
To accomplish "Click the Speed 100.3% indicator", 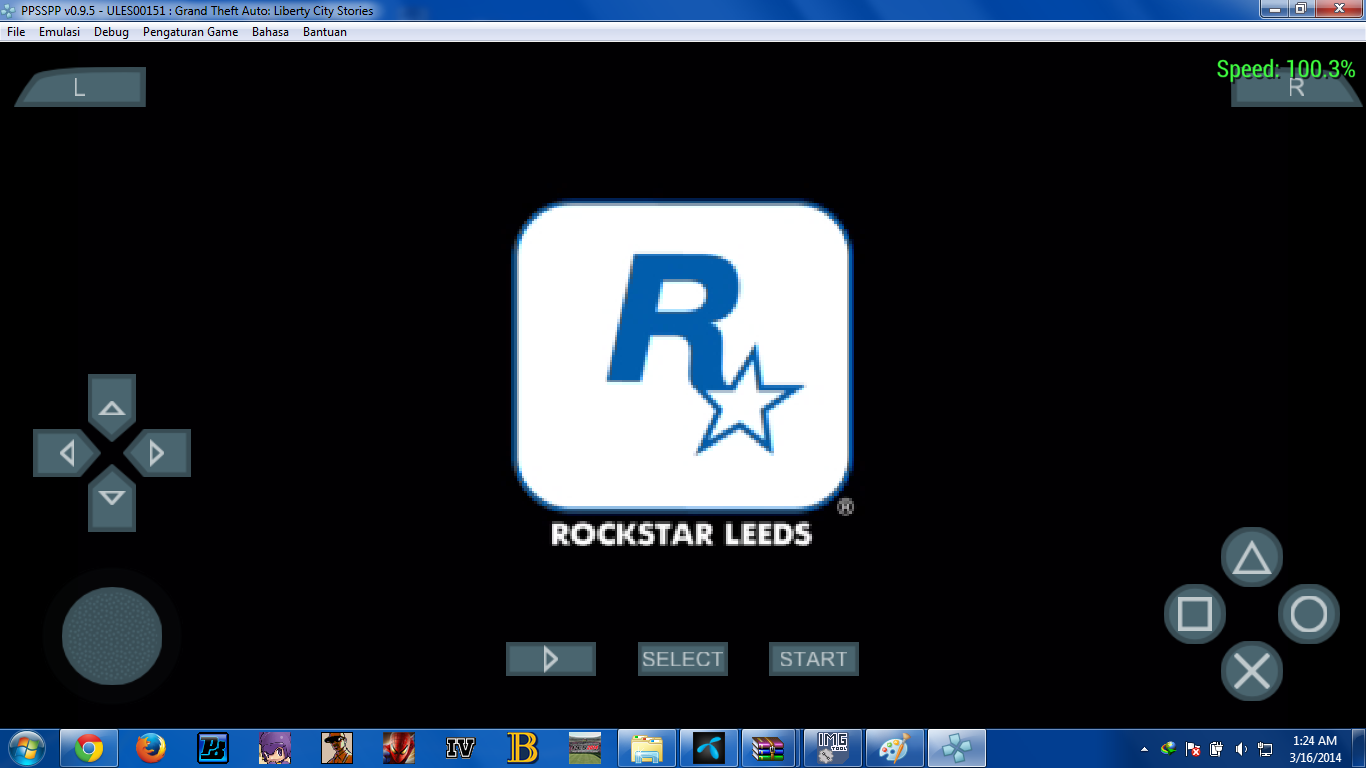I will [x=1286, y=69].
